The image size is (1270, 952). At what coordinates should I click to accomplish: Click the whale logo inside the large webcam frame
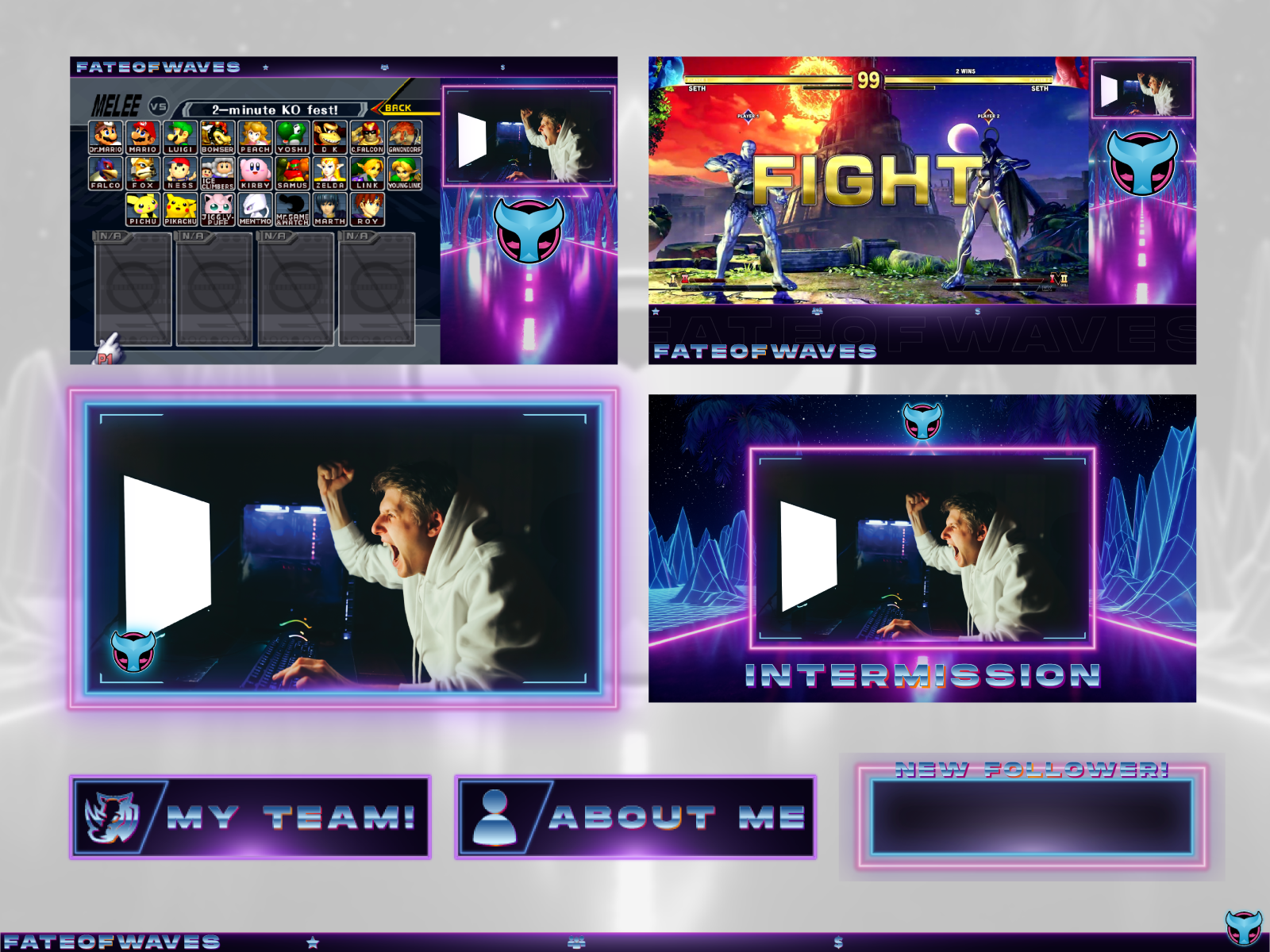point(133,651)
